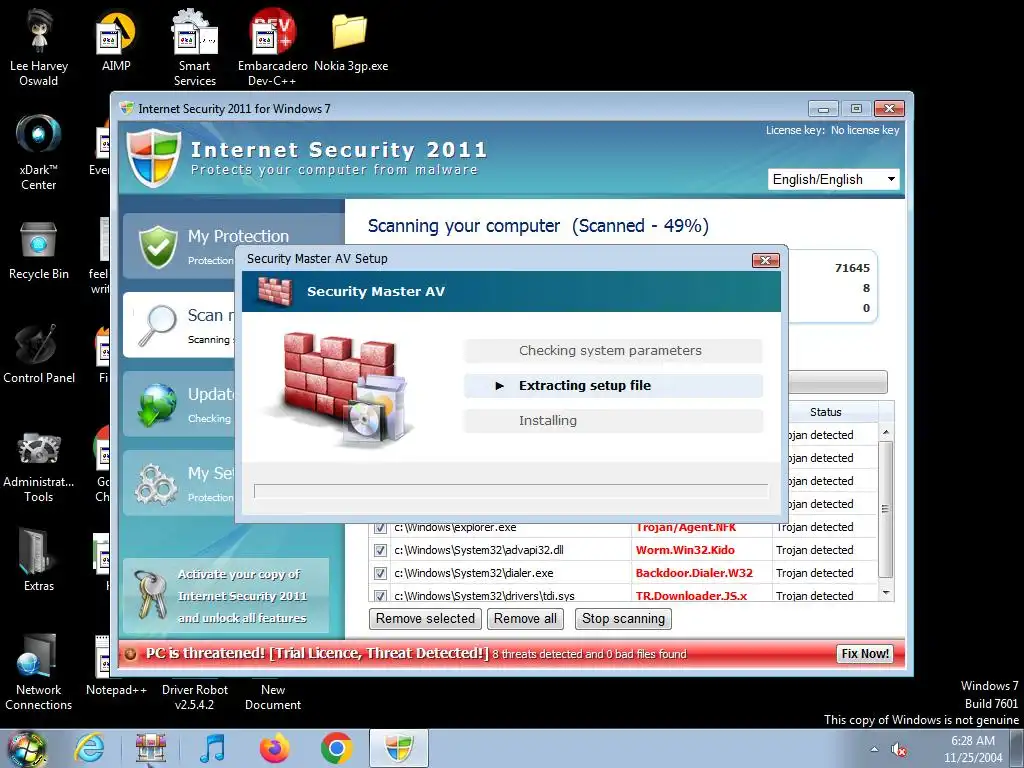Viewport: 1024px width, 768px height.
Task: Click scroll-up arrow of threat list
Action: (886, 432)
